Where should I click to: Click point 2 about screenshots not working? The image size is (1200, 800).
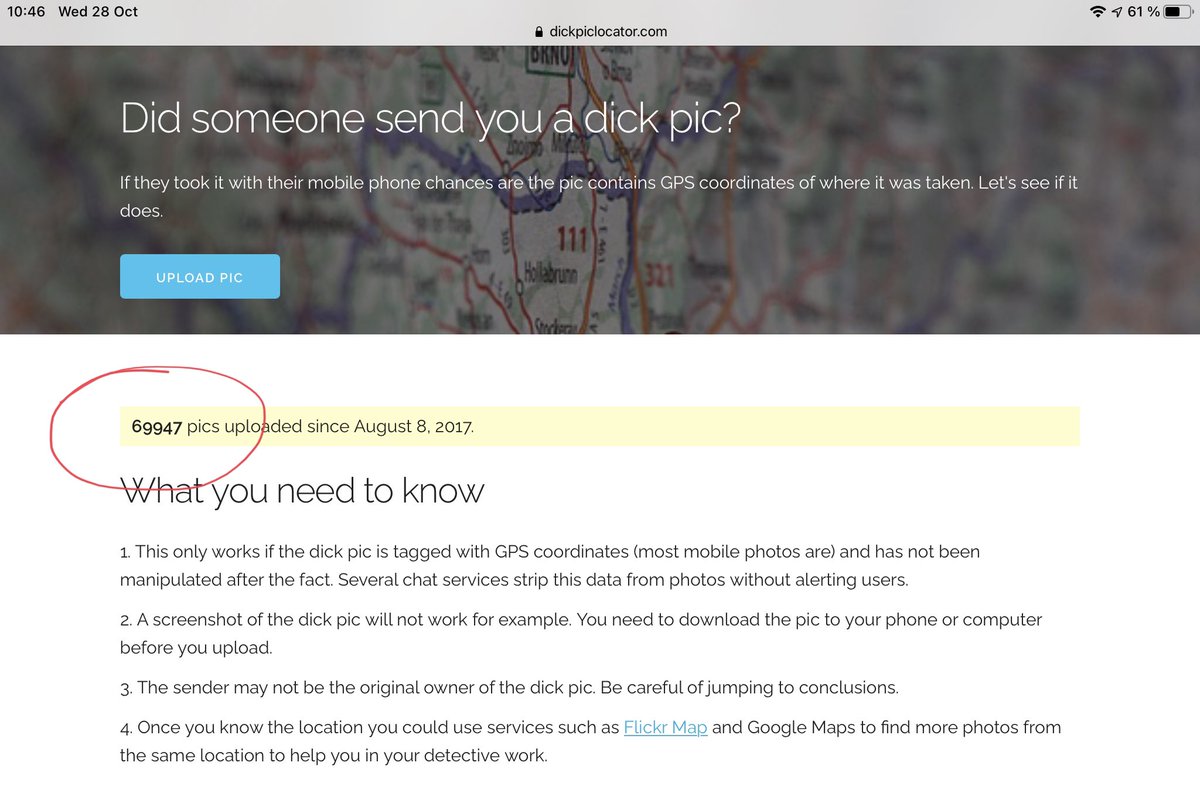[581, 633]
